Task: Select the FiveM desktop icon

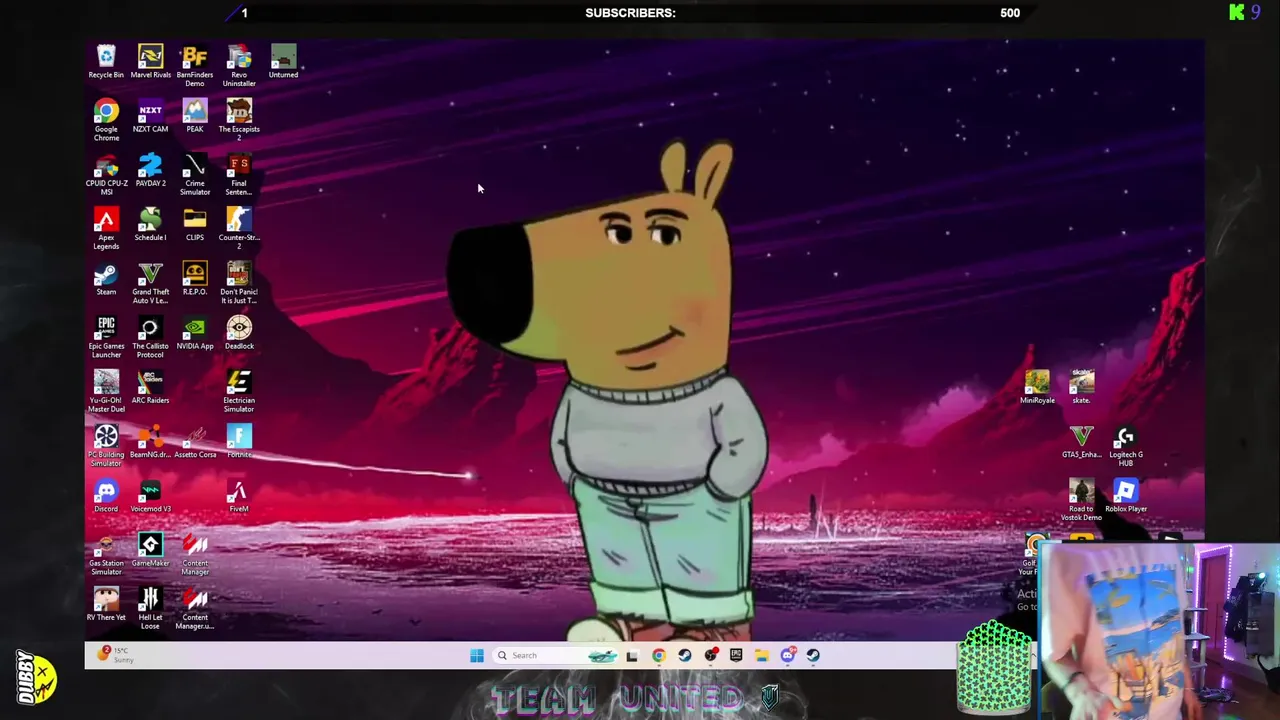Action: (x=238, y=496)
